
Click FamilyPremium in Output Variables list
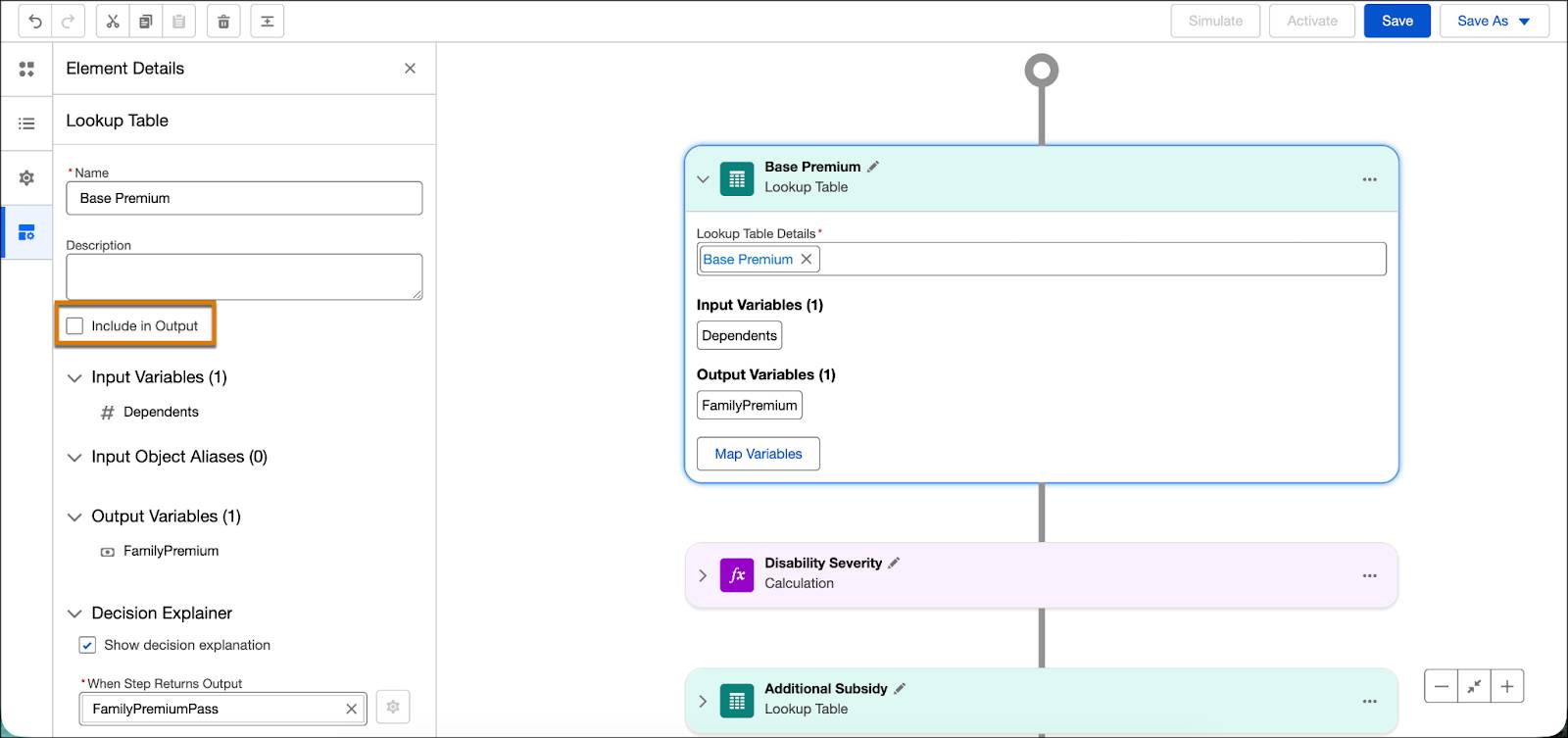pyautogui.click(x=171, y=551)
